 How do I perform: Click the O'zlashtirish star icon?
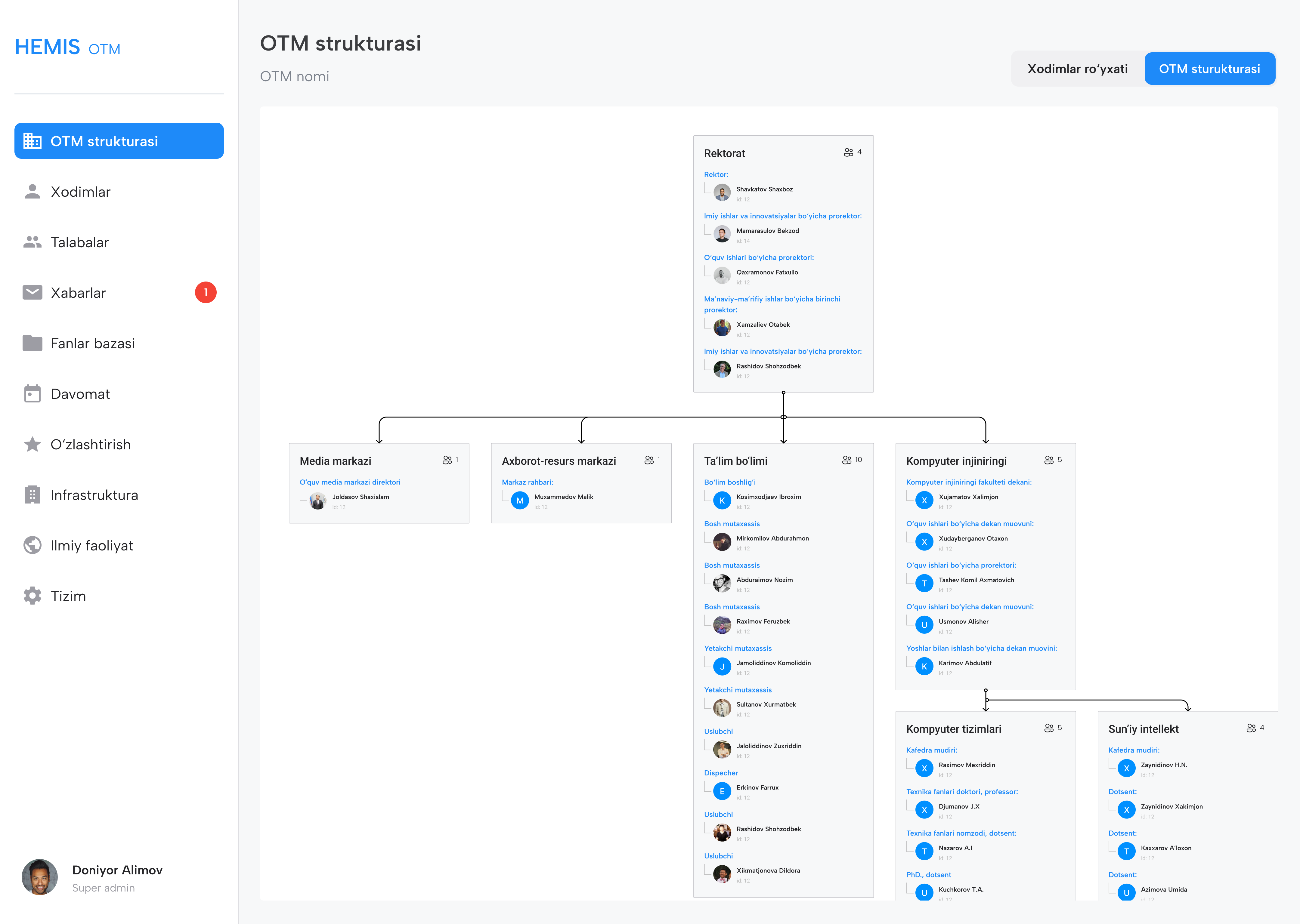click(32, 444)
